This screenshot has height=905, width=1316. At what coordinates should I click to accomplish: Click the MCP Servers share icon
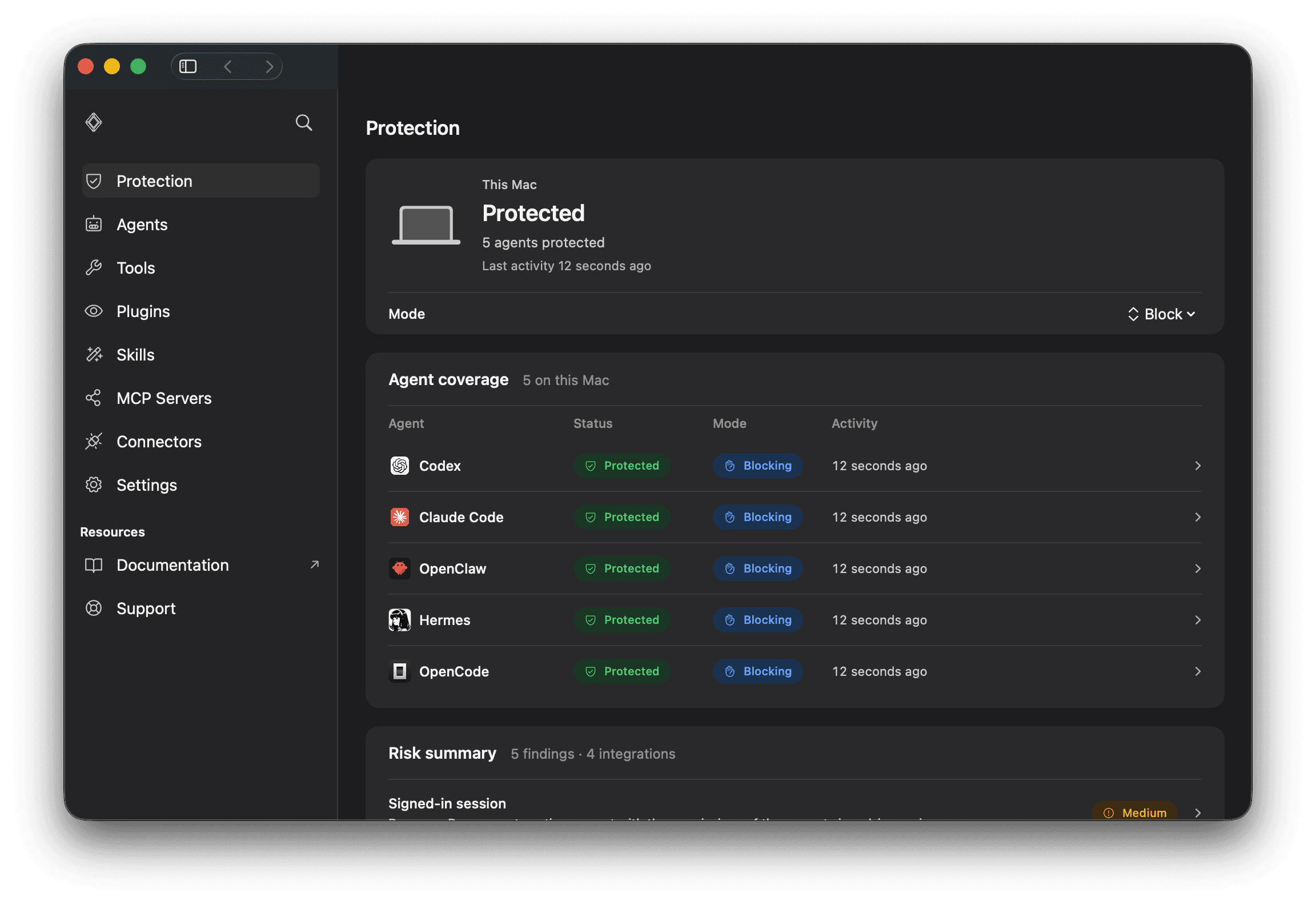94,398
